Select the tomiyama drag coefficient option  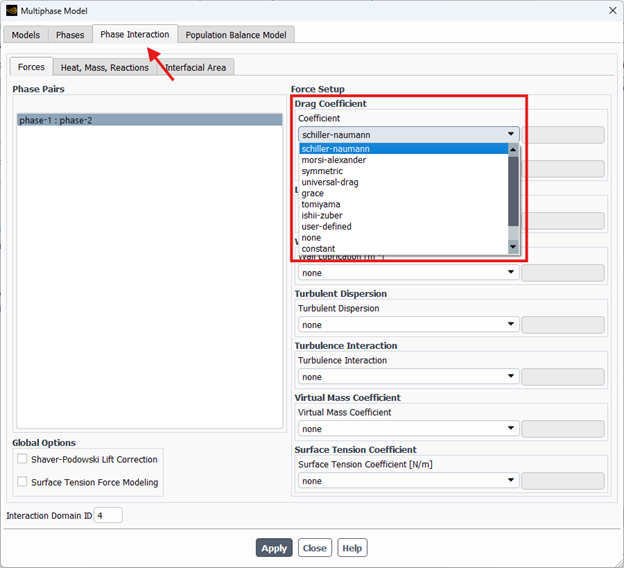coord(321,204)
